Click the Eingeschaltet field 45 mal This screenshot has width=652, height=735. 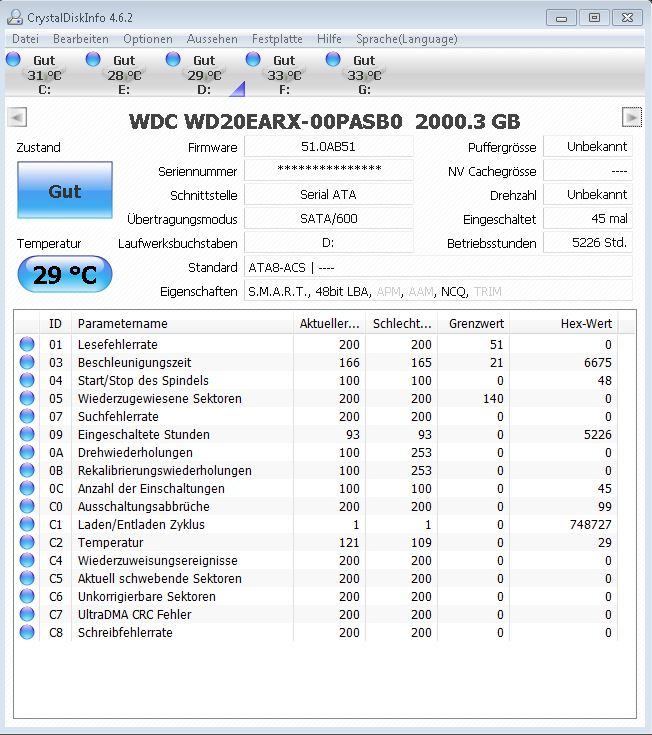point(588,218)
